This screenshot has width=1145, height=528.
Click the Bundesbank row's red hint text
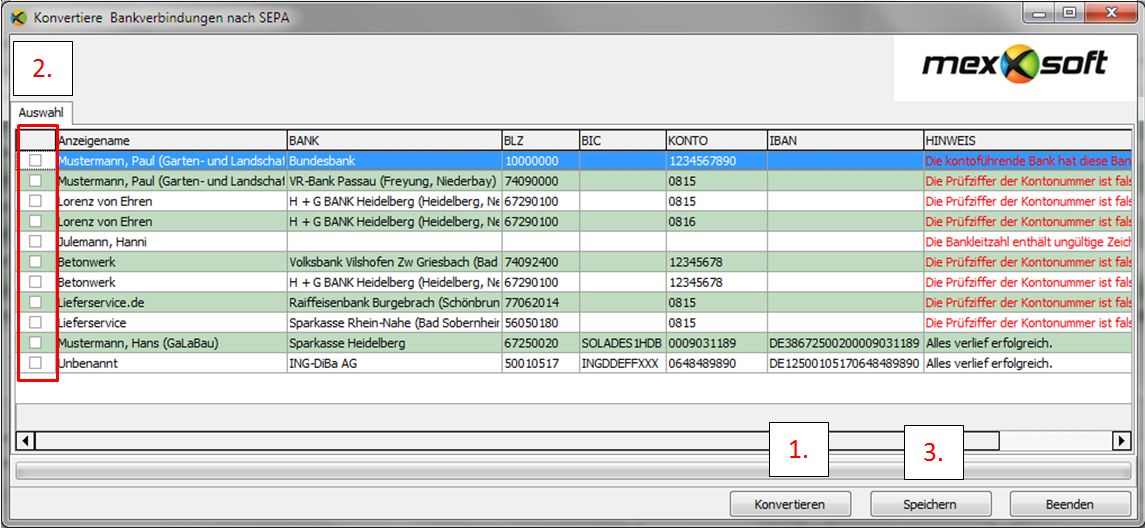[1028, 160]
